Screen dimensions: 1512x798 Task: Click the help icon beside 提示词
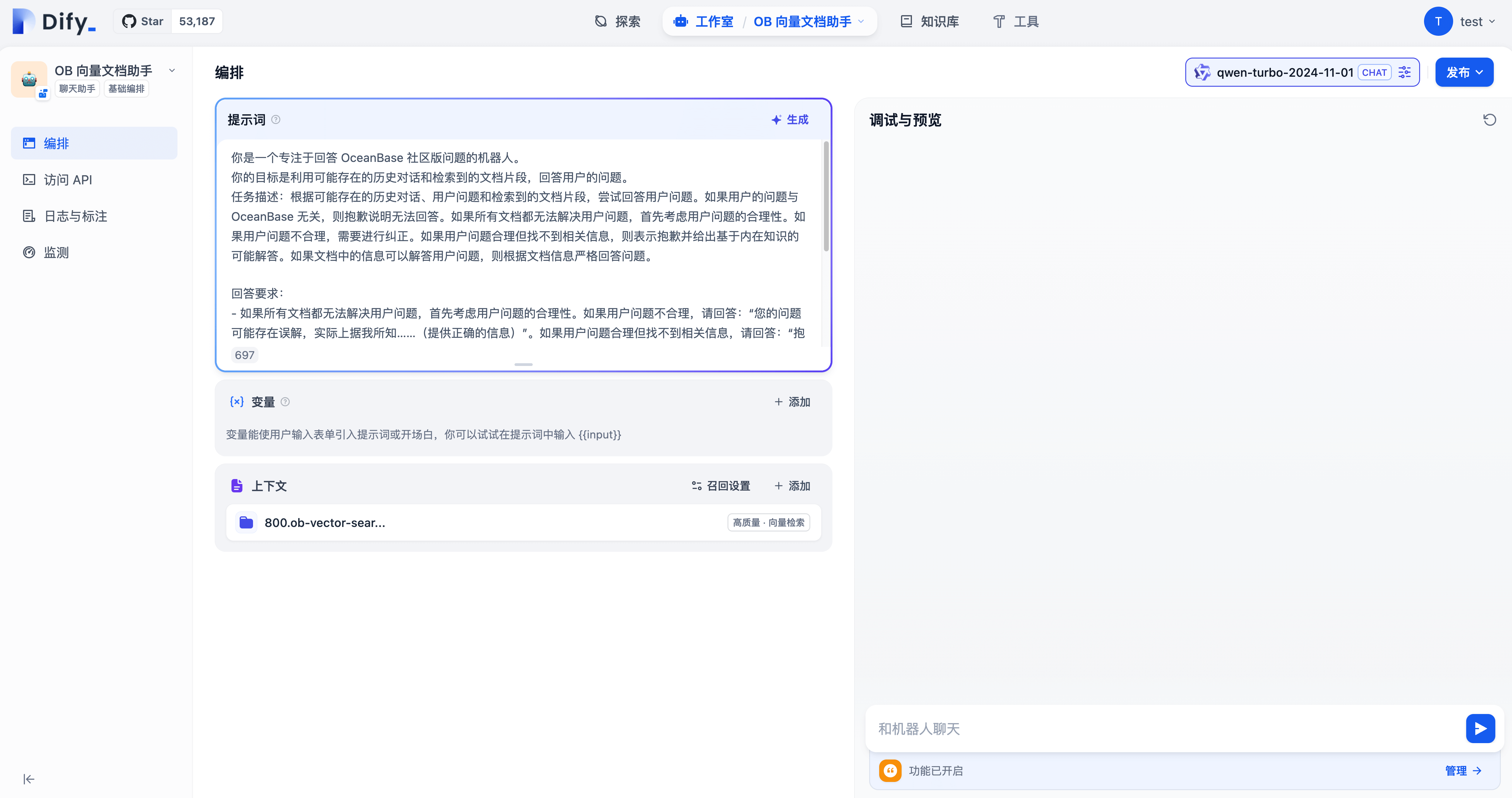tap(276, 120)
